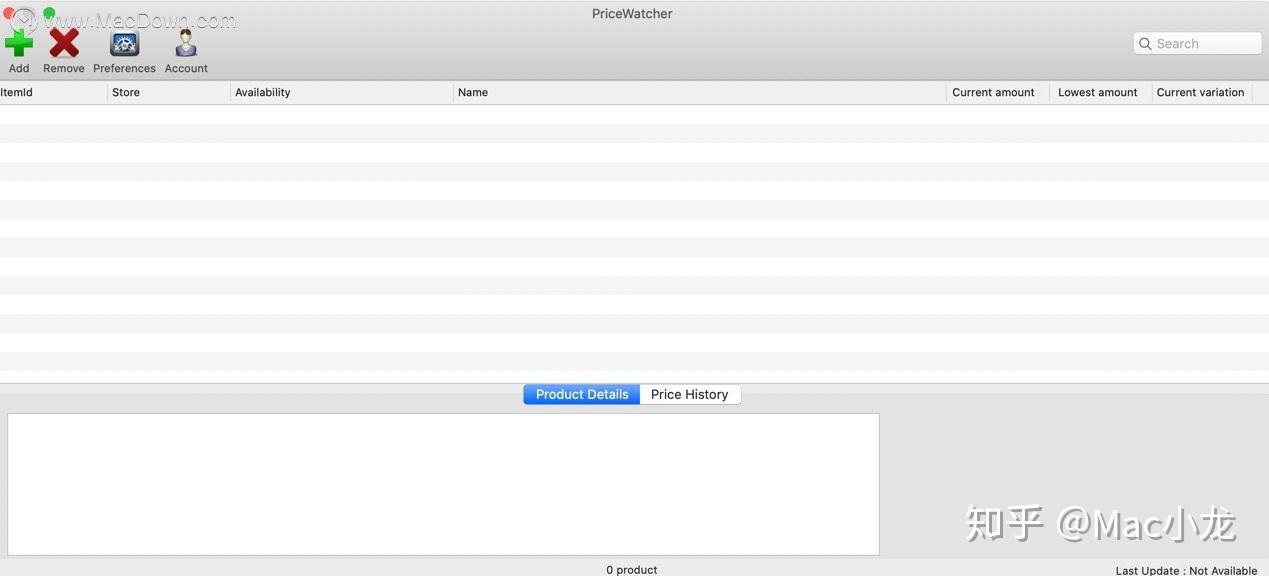
Task: Click the Add product icon
Action: [18, 42]
